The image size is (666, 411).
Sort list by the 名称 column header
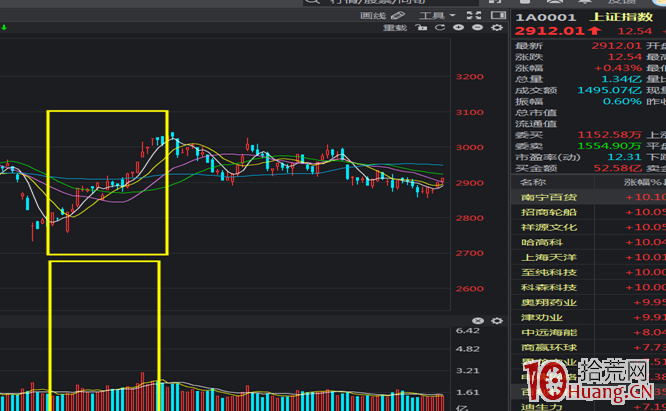coord(533,182)
